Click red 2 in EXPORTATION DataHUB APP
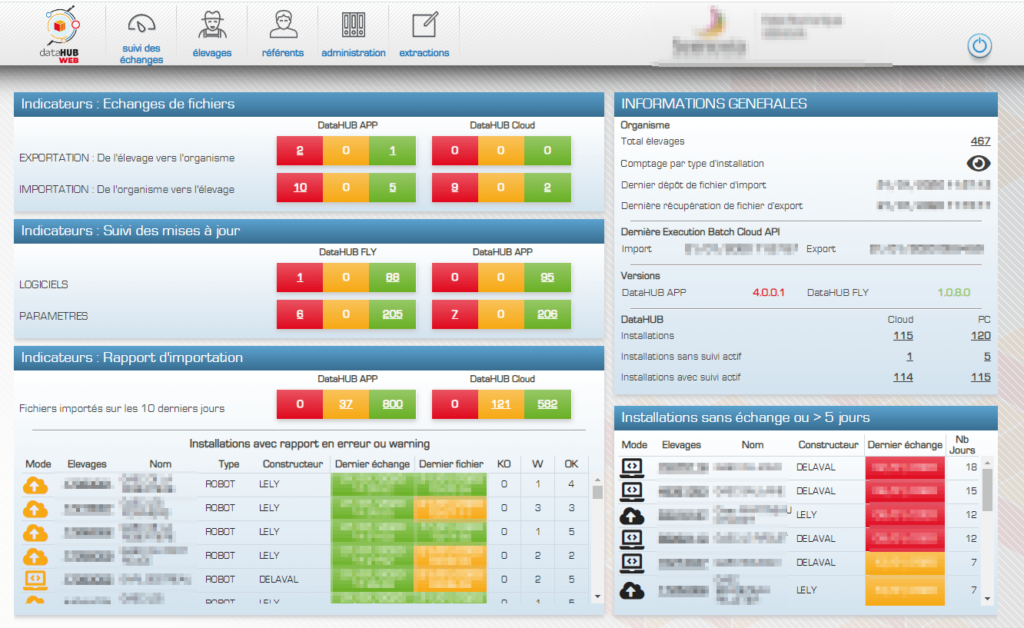 point(300,151)
